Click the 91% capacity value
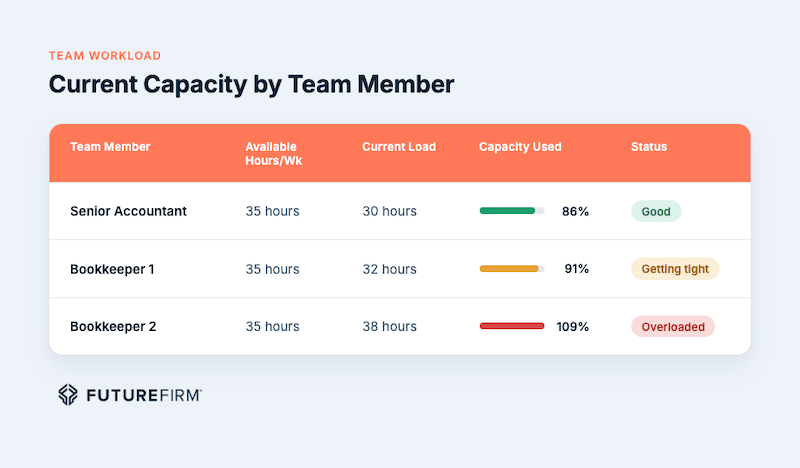This screenshot has height=468, width=800. pyautogui.click(x=577, y=269)
